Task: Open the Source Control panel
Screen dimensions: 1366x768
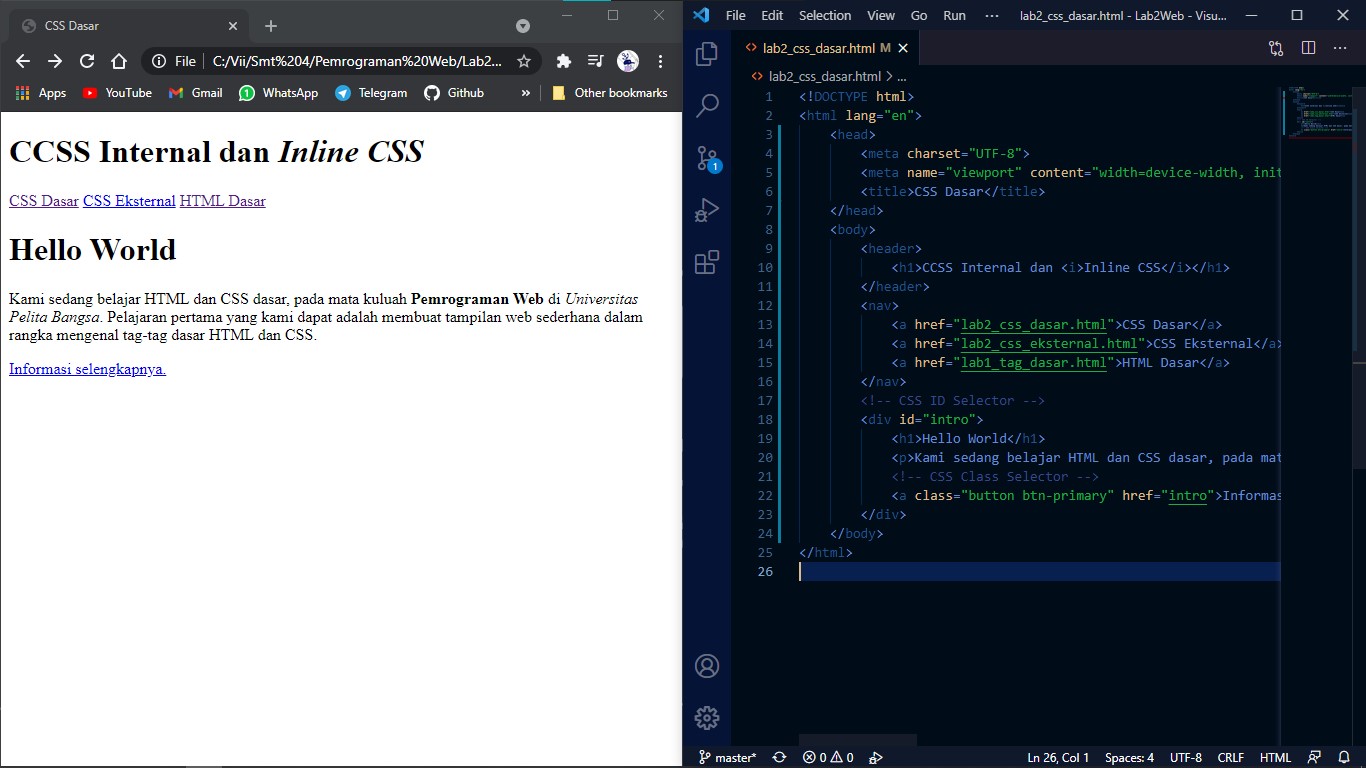Action: tap(707, 157)
